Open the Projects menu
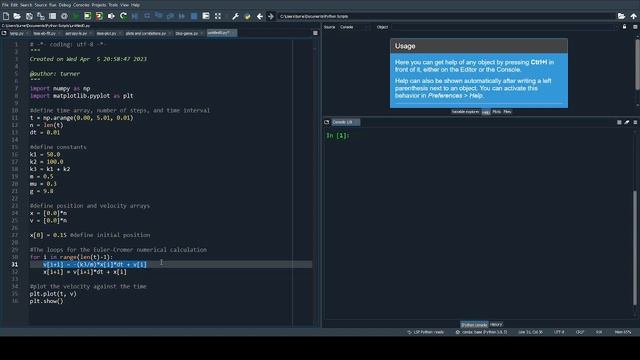This screenshot has height=360, width=640. 99,5
